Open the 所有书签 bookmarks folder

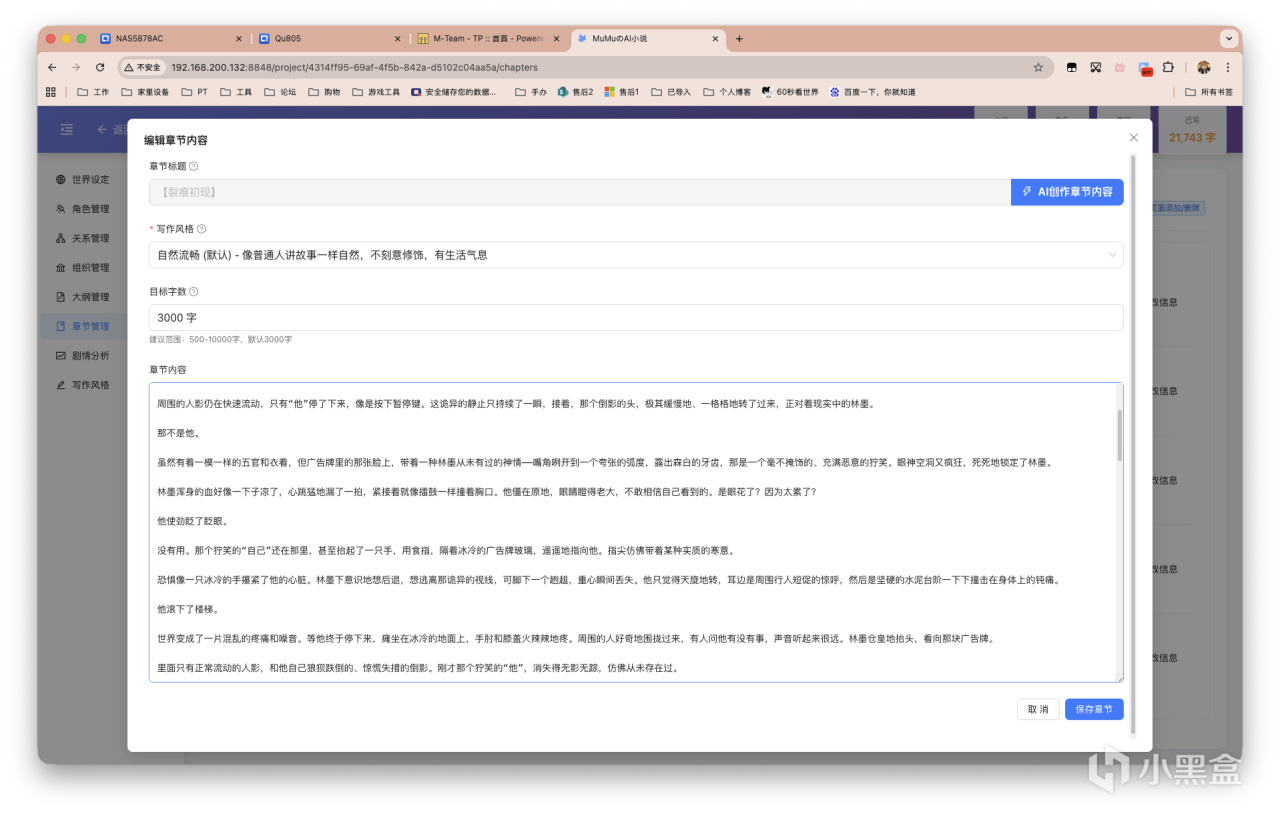1209,92
